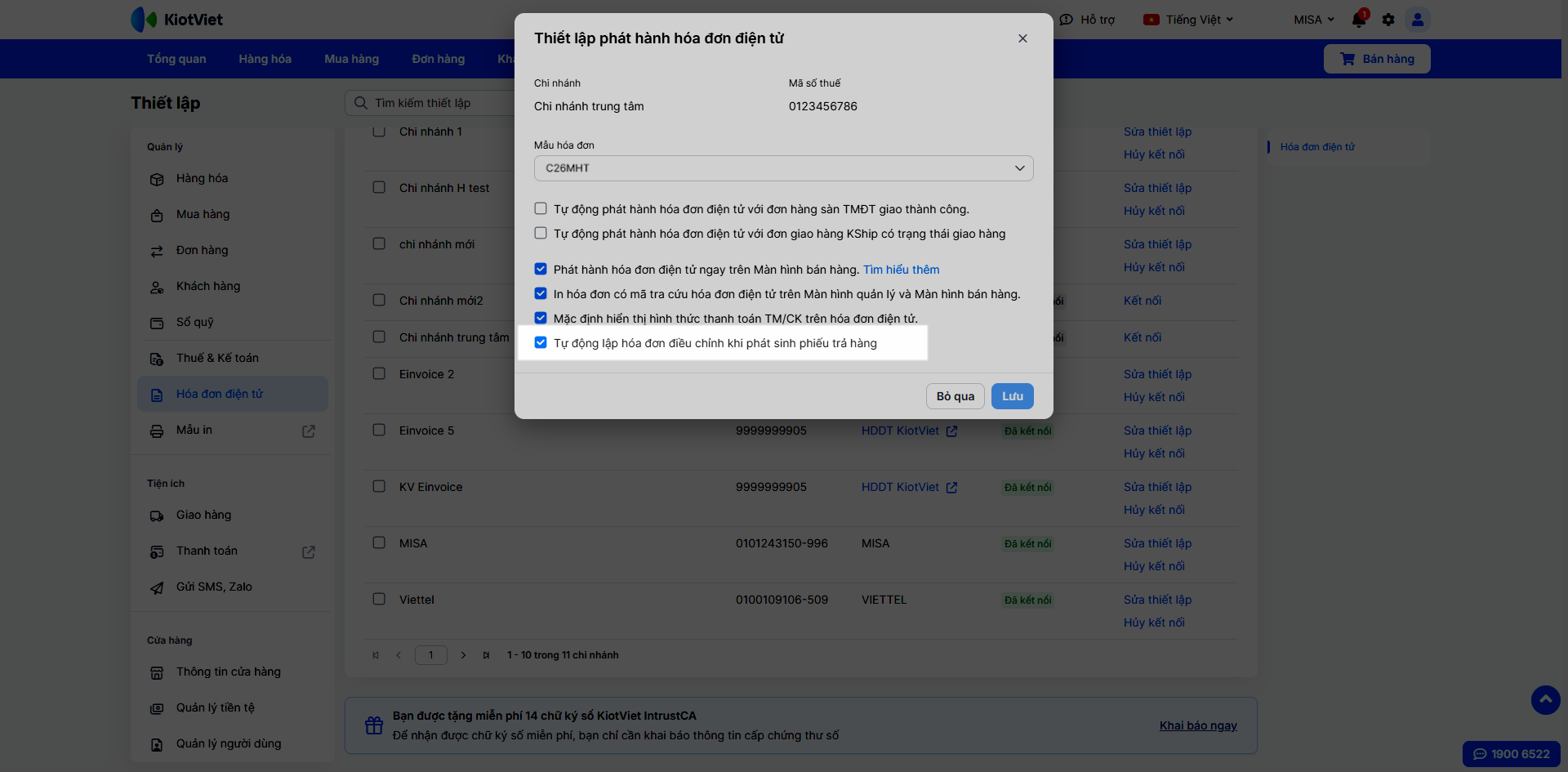Open the Mẫu hóa đơn dropdown
Viewport: 1568px width, 772px height.
click(784, 168)
